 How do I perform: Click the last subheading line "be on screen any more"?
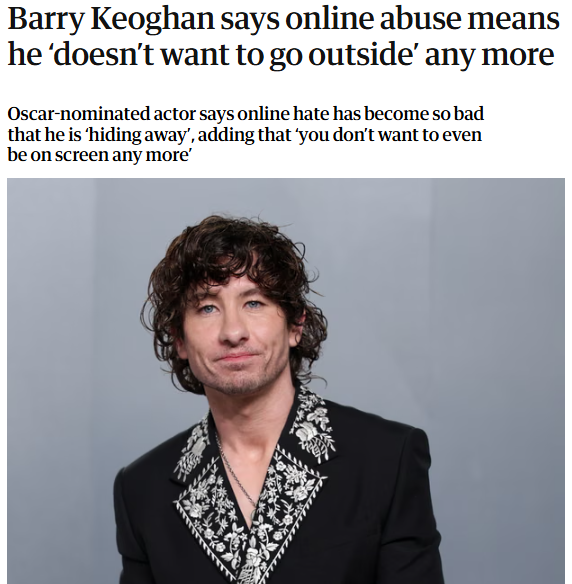pyautogui.click(x=99, y=155)
